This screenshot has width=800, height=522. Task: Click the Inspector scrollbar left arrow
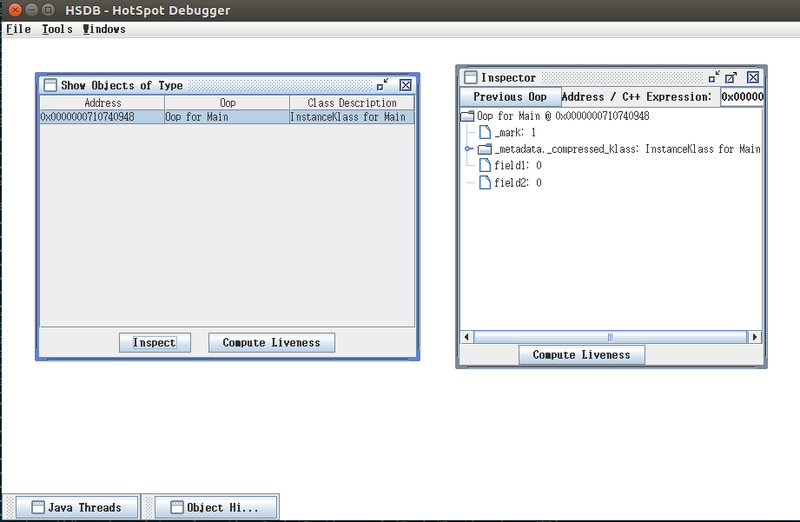(x=466, y=337)
